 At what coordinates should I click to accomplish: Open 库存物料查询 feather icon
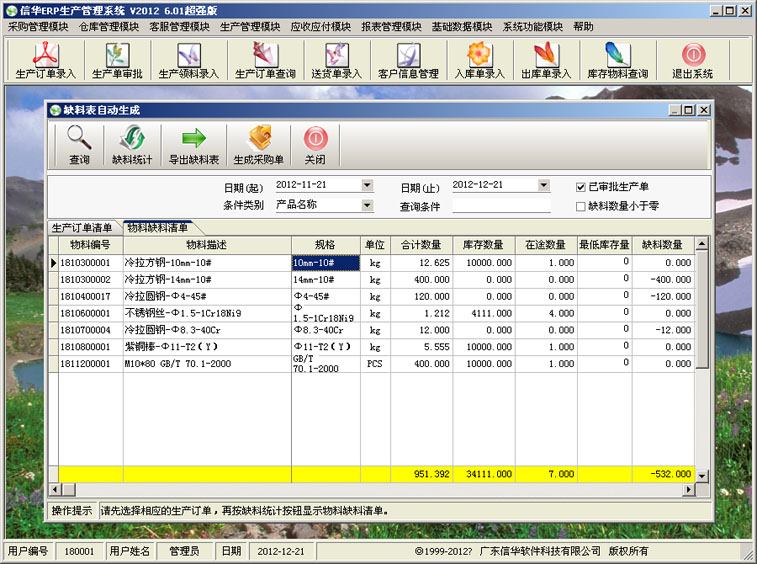coord(618,60)
